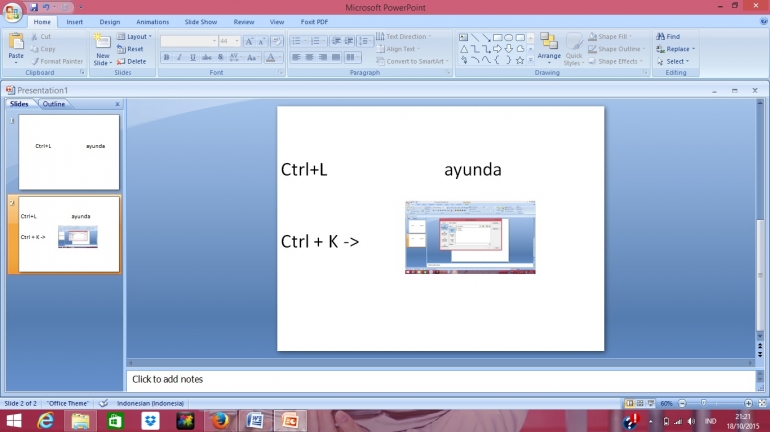Open the Font Color dropdown arrow
Image resolution: width=770 pixels, height=432 pixels.
280,57
